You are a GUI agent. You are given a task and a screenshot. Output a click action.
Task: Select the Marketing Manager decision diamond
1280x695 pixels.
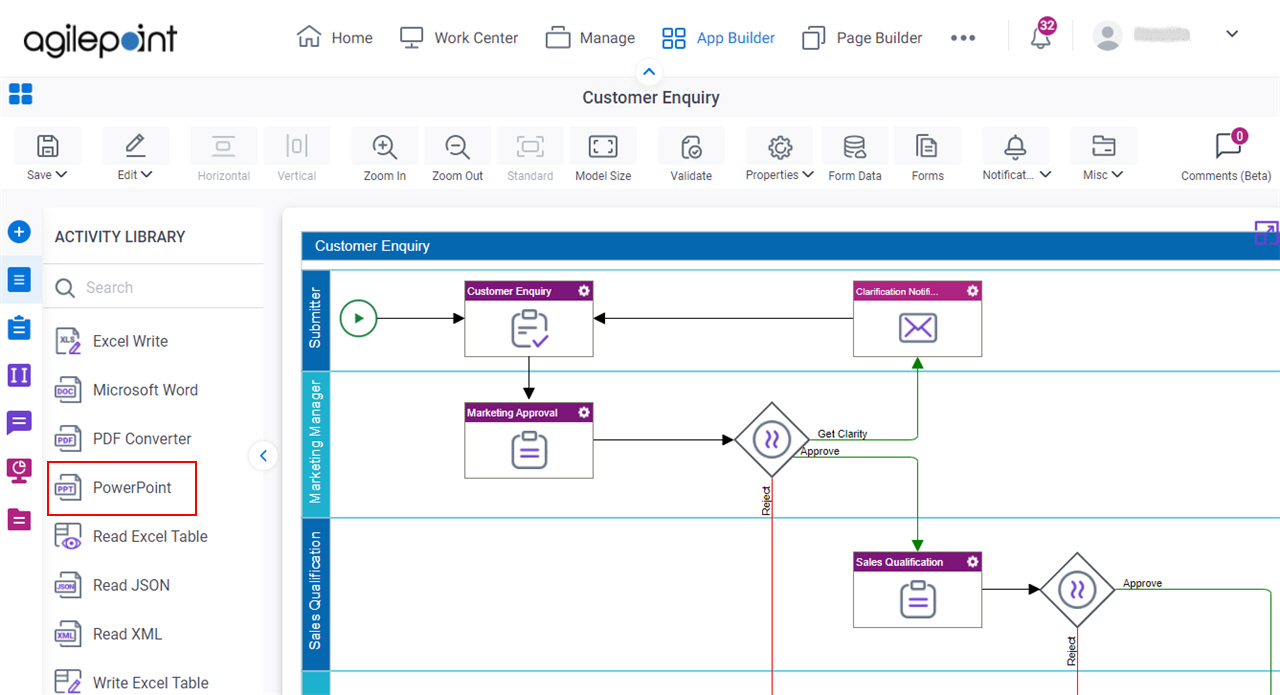pyautogui.click(x=771, y=439)
